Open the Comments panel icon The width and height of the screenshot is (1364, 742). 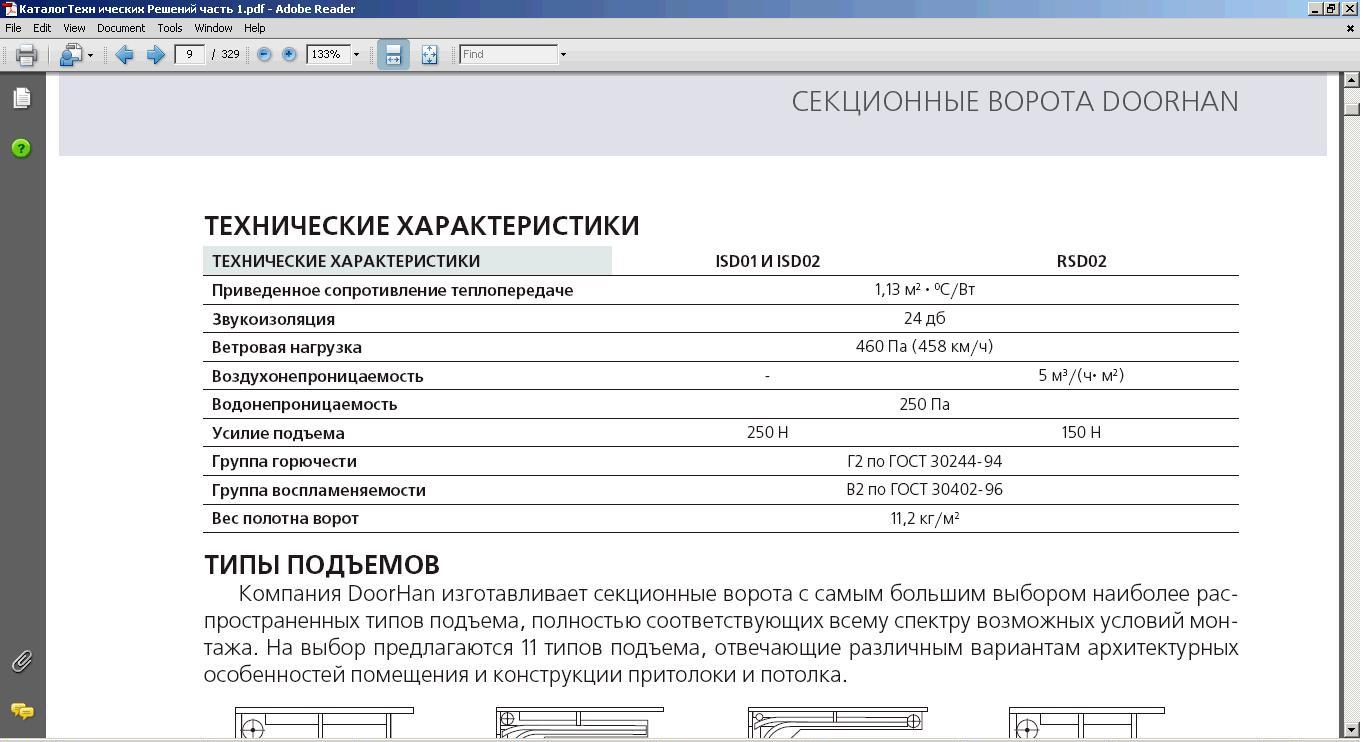pos(22,711)
